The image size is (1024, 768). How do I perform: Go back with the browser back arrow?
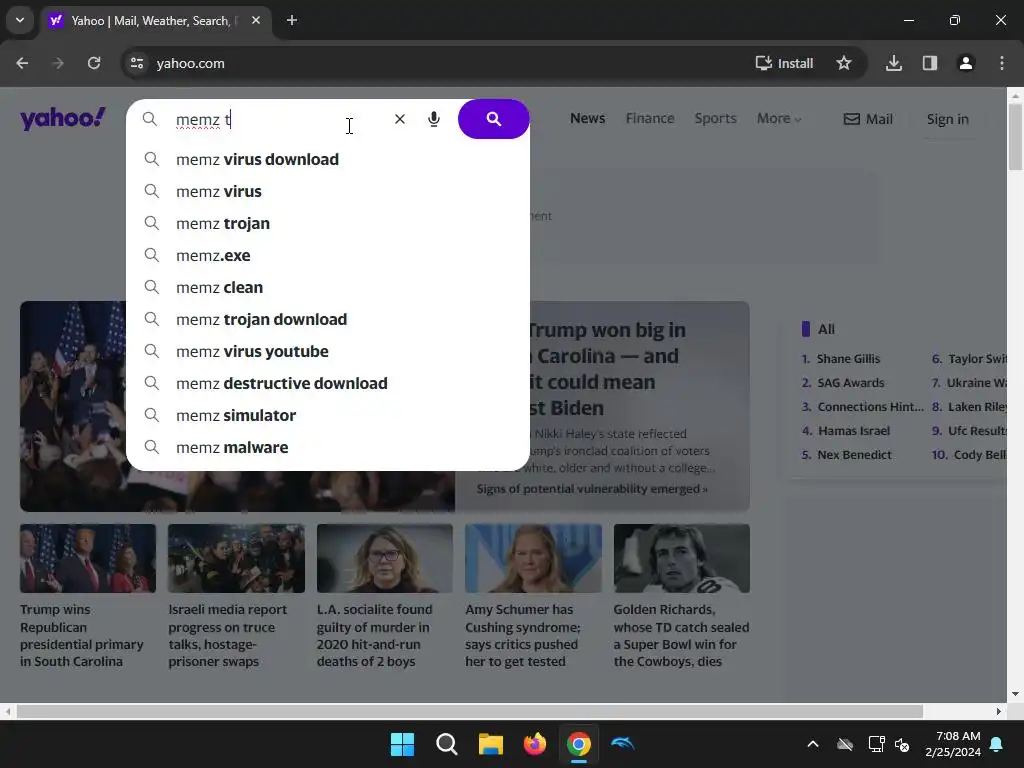coord(22,63)
